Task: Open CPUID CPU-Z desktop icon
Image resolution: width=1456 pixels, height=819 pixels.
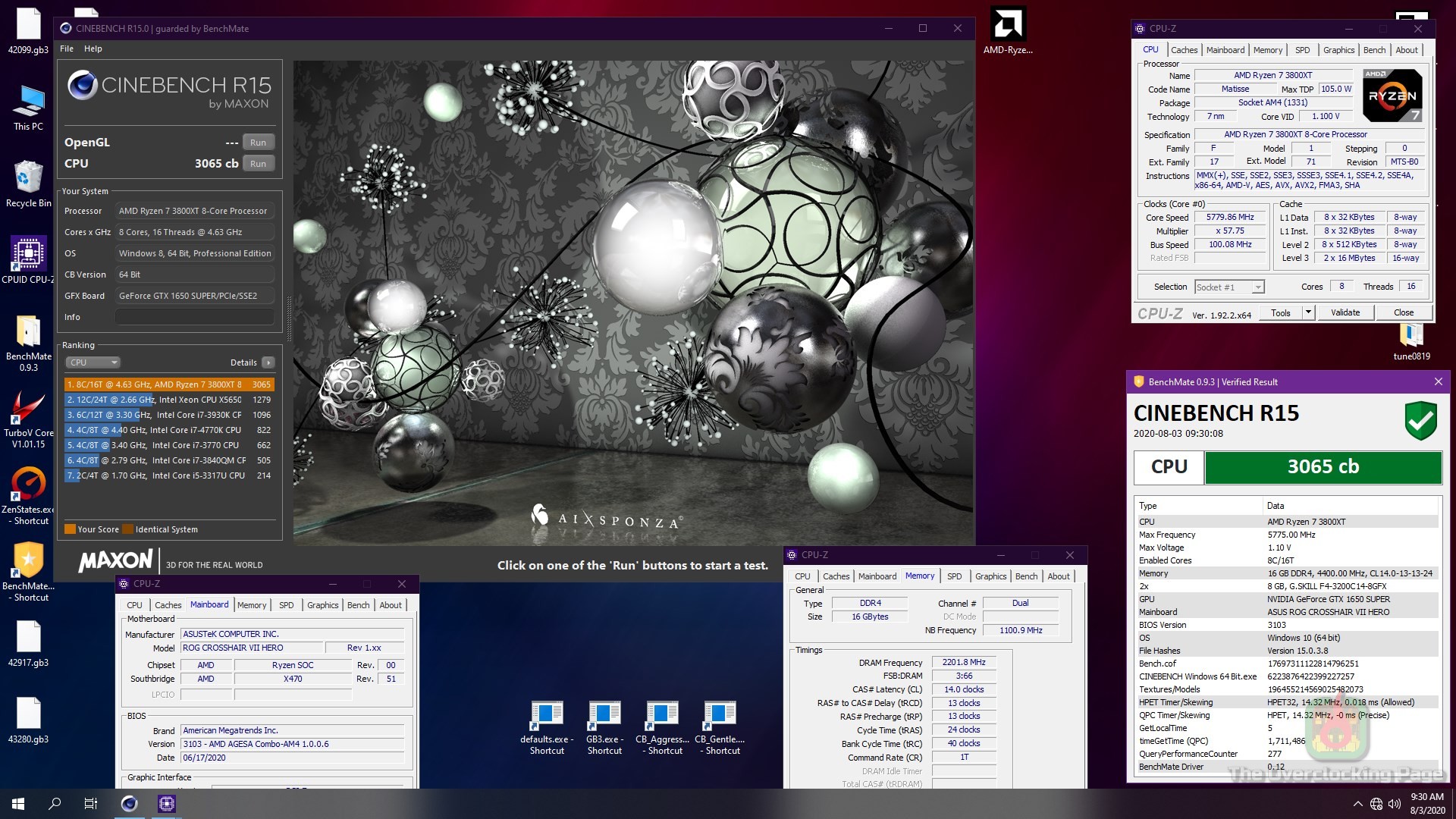Action: (28, 254)
